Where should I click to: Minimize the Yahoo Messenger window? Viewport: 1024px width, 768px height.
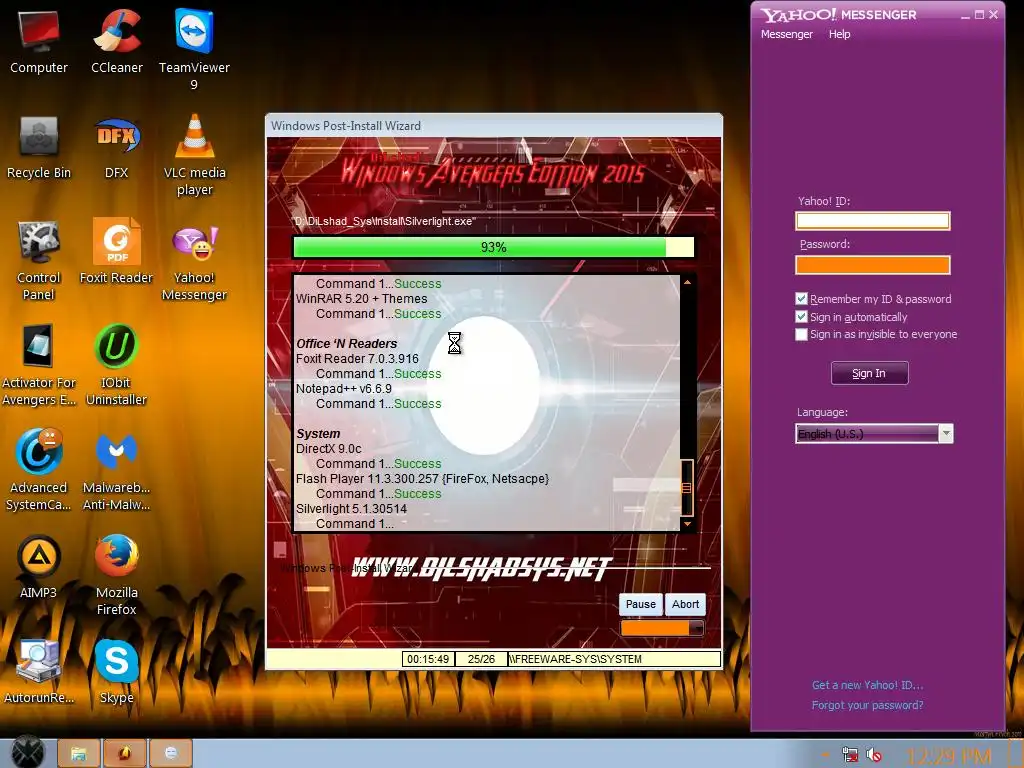point(965,15)
